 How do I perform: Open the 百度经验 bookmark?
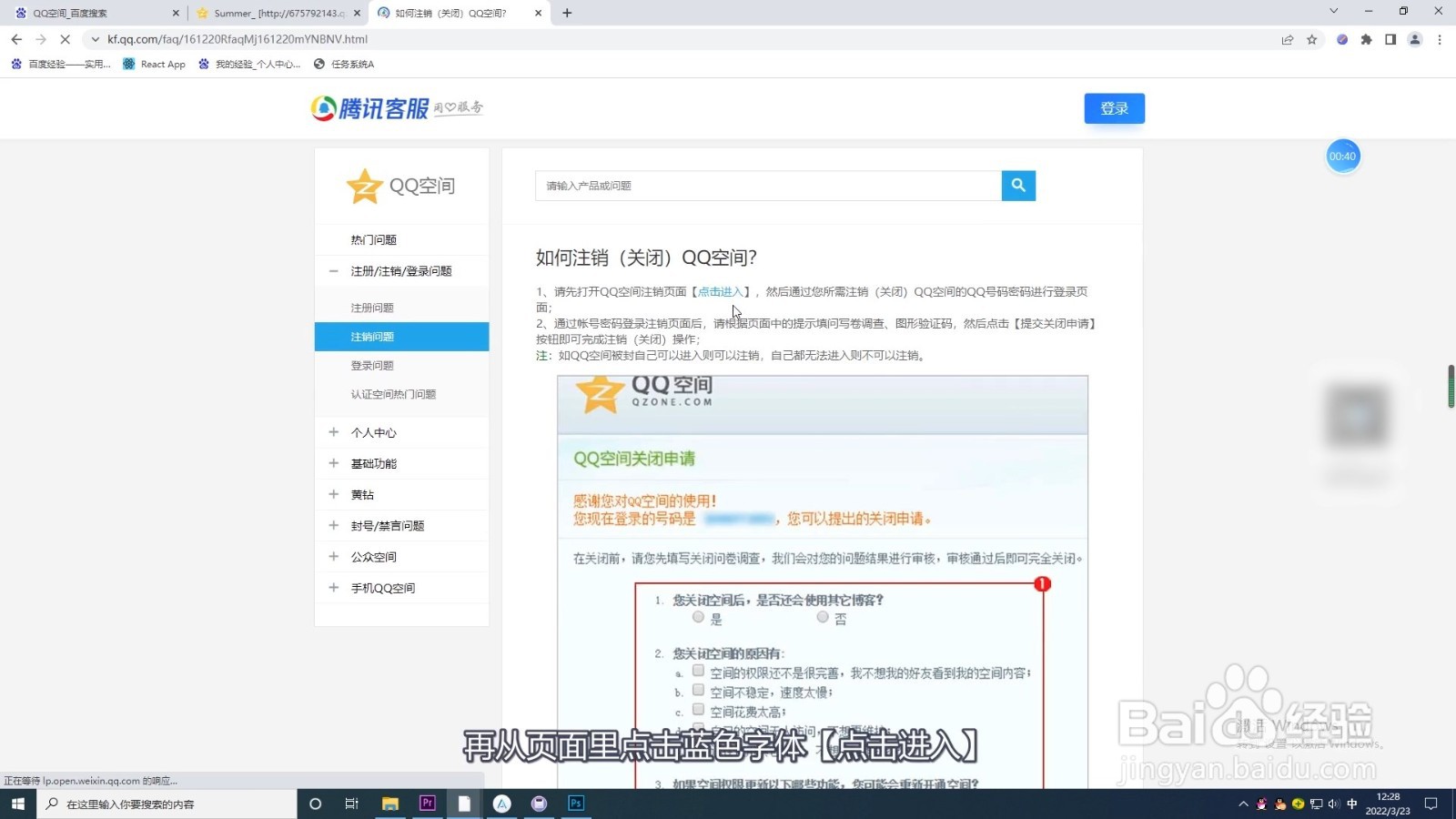[x=61, y=64]
